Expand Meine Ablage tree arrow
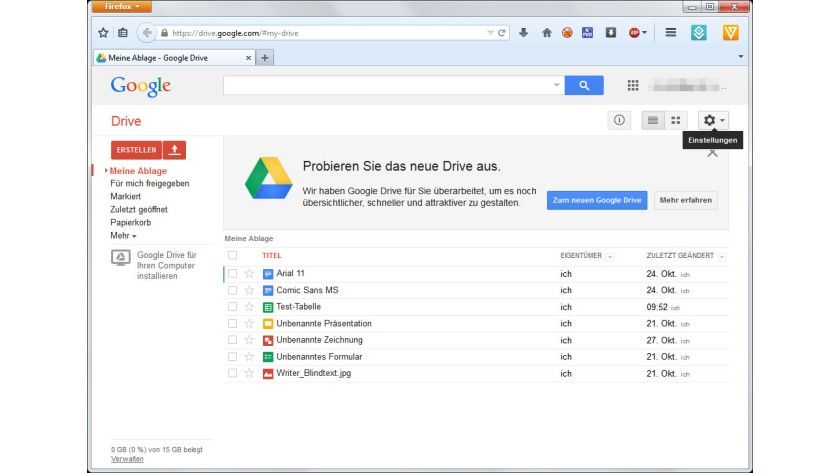Screen dimensions: 840x473 (106, 170)
